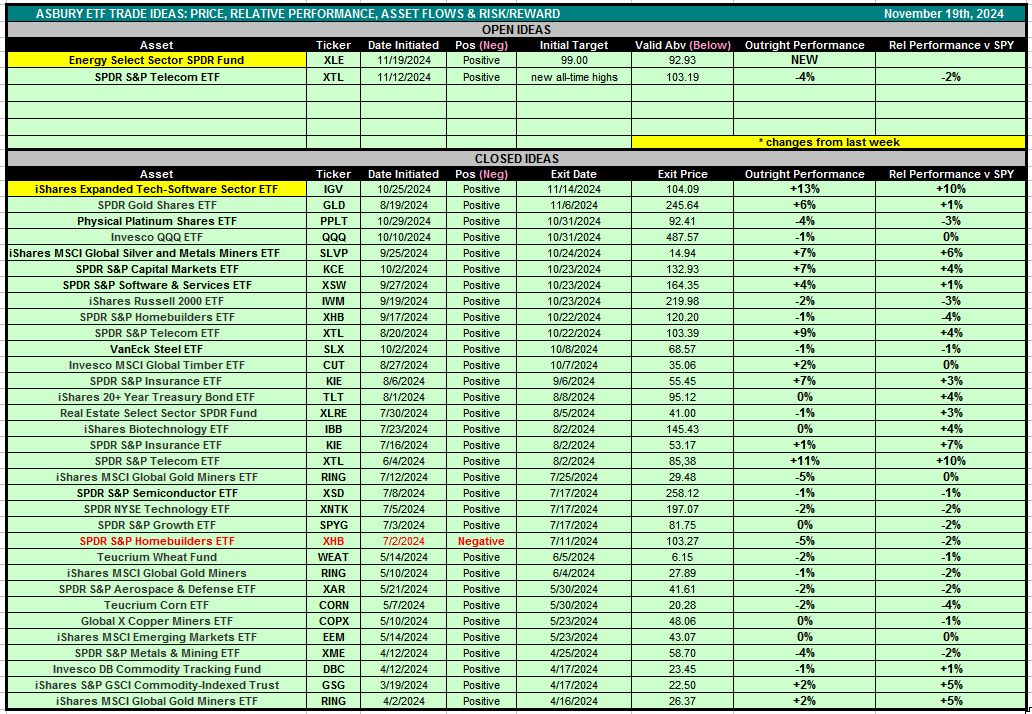Click the "new all-time highs" target cell

(574, 77)
